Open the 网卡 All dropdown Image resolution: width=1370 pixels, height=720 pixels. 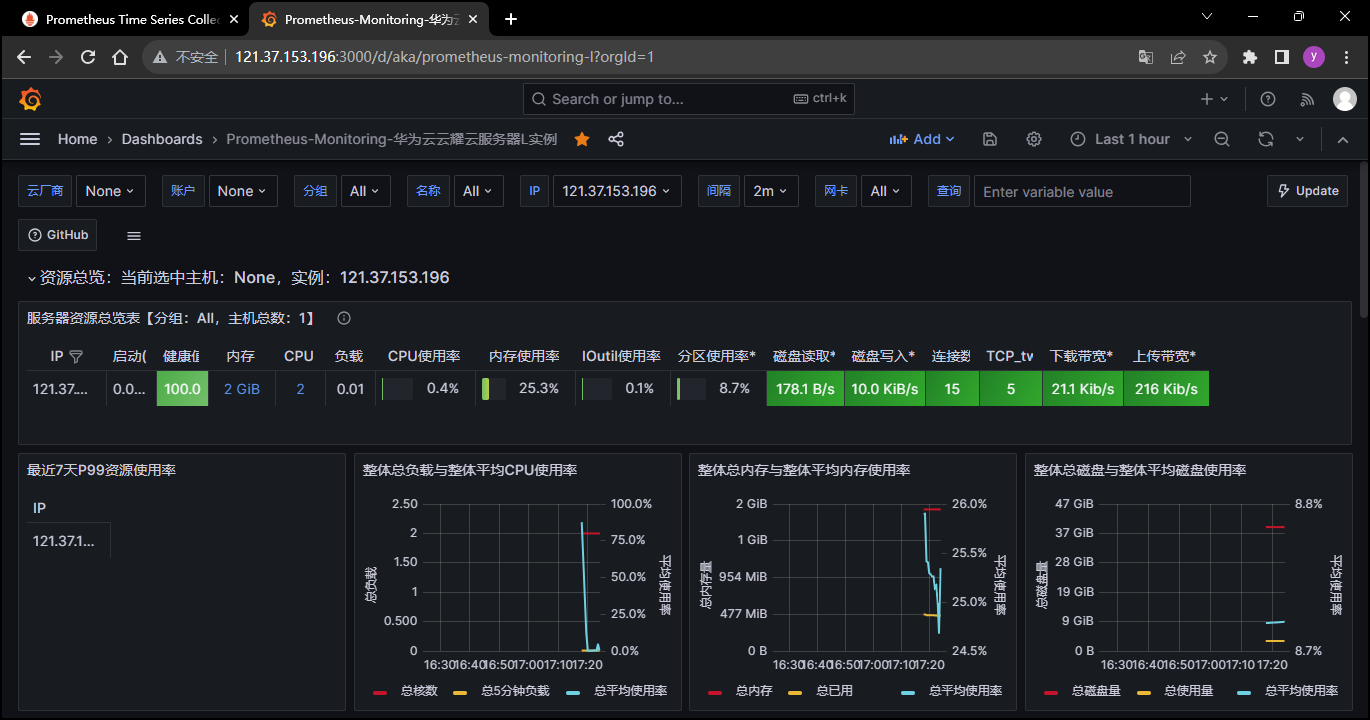pyautogui.click(x=886, y=191)
